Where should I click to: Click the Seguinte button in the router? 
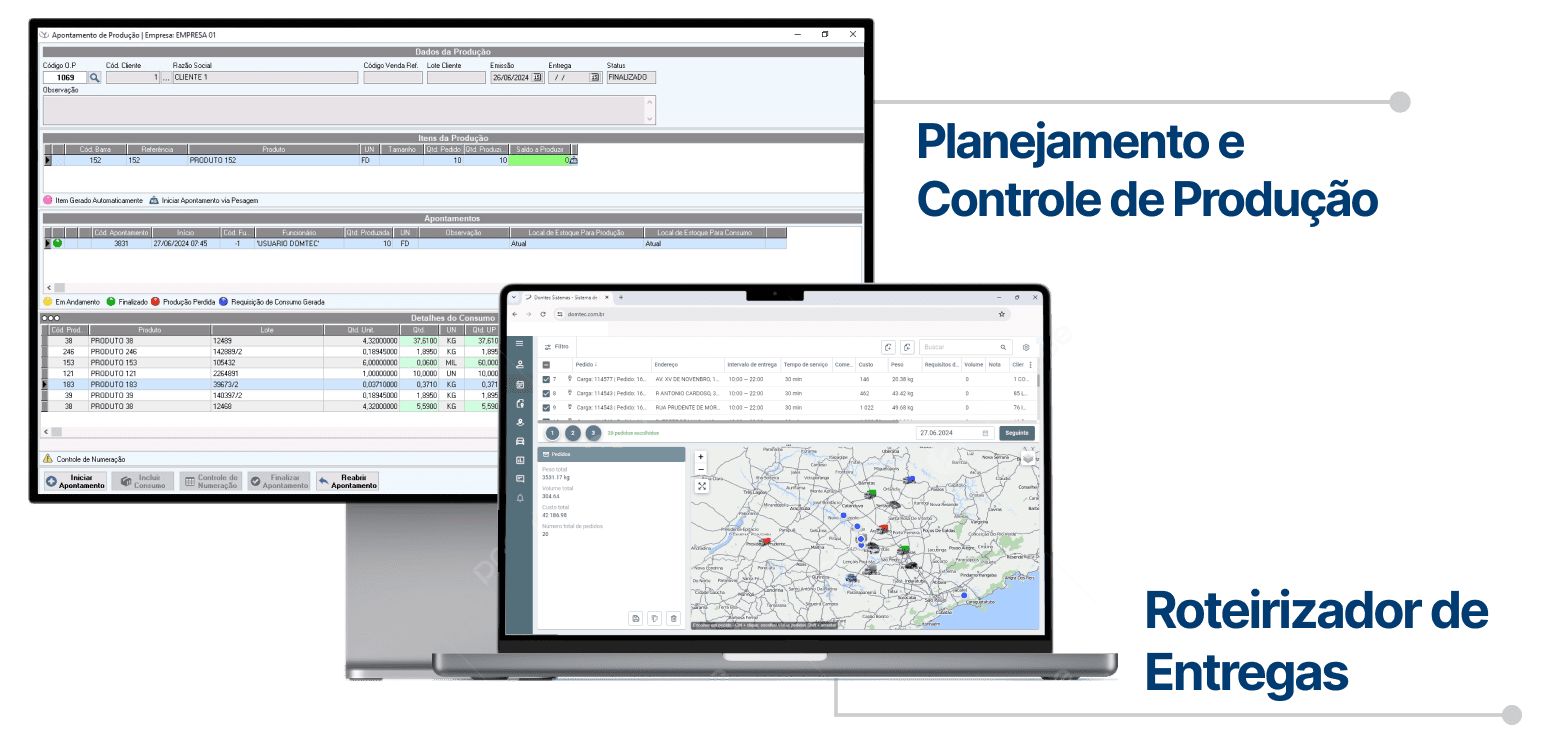pyautogui.click(x=1016, y=433)
